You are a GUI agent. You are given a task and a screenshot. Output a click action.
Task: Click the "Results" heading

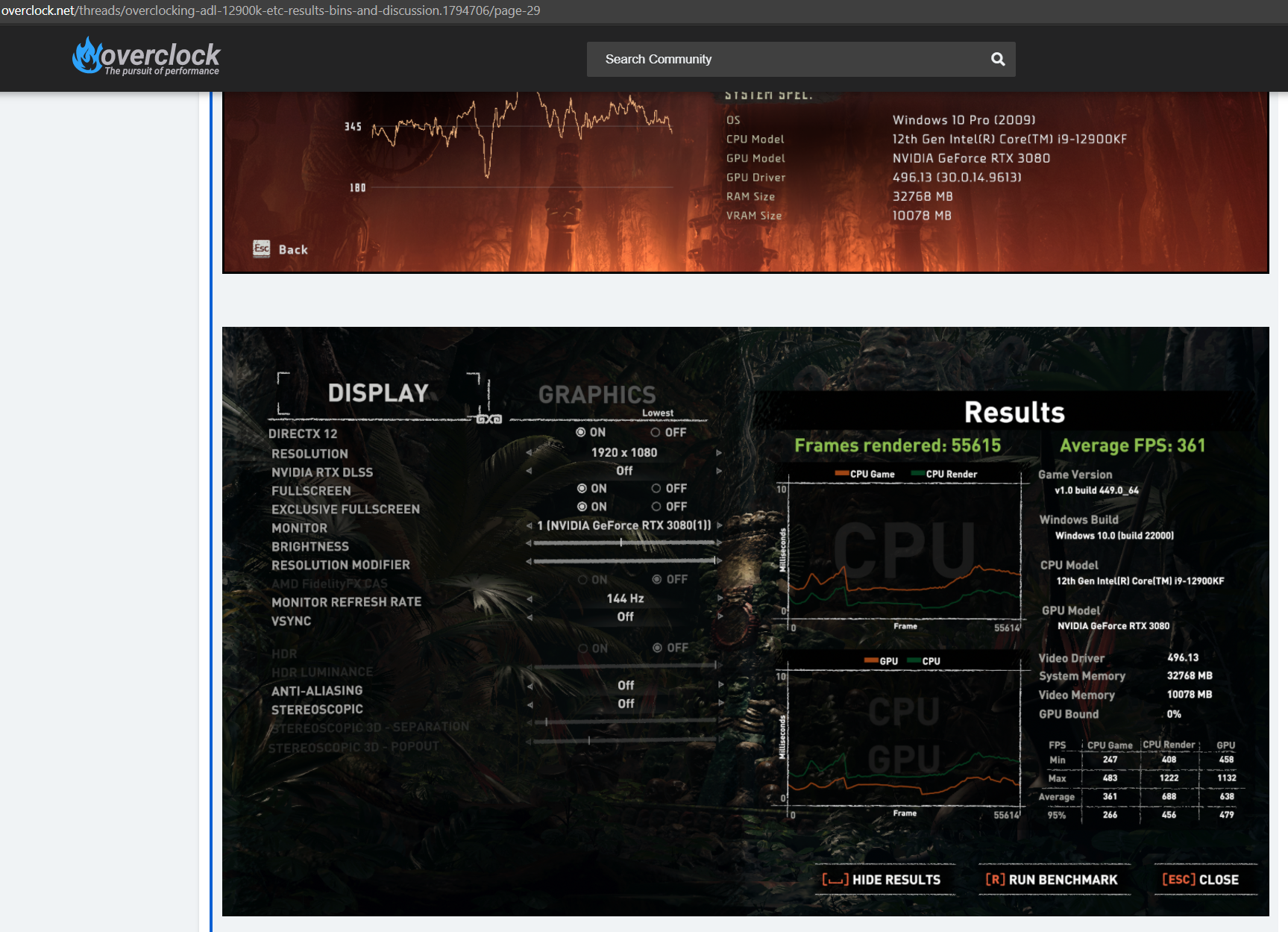click(x=1014, y=412)
